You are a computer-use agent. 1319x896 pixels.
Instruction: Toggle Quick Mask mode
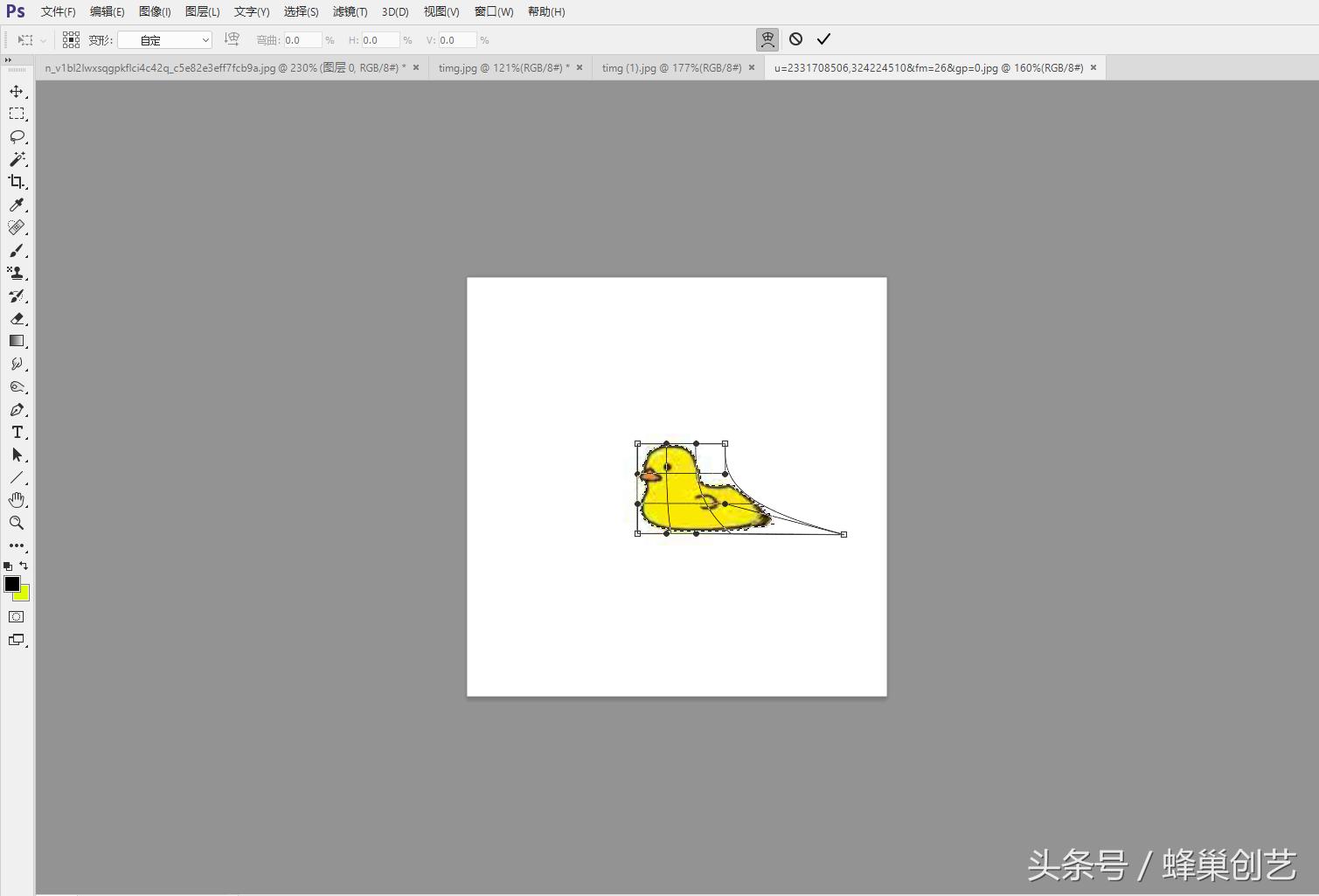coord(17,616)
